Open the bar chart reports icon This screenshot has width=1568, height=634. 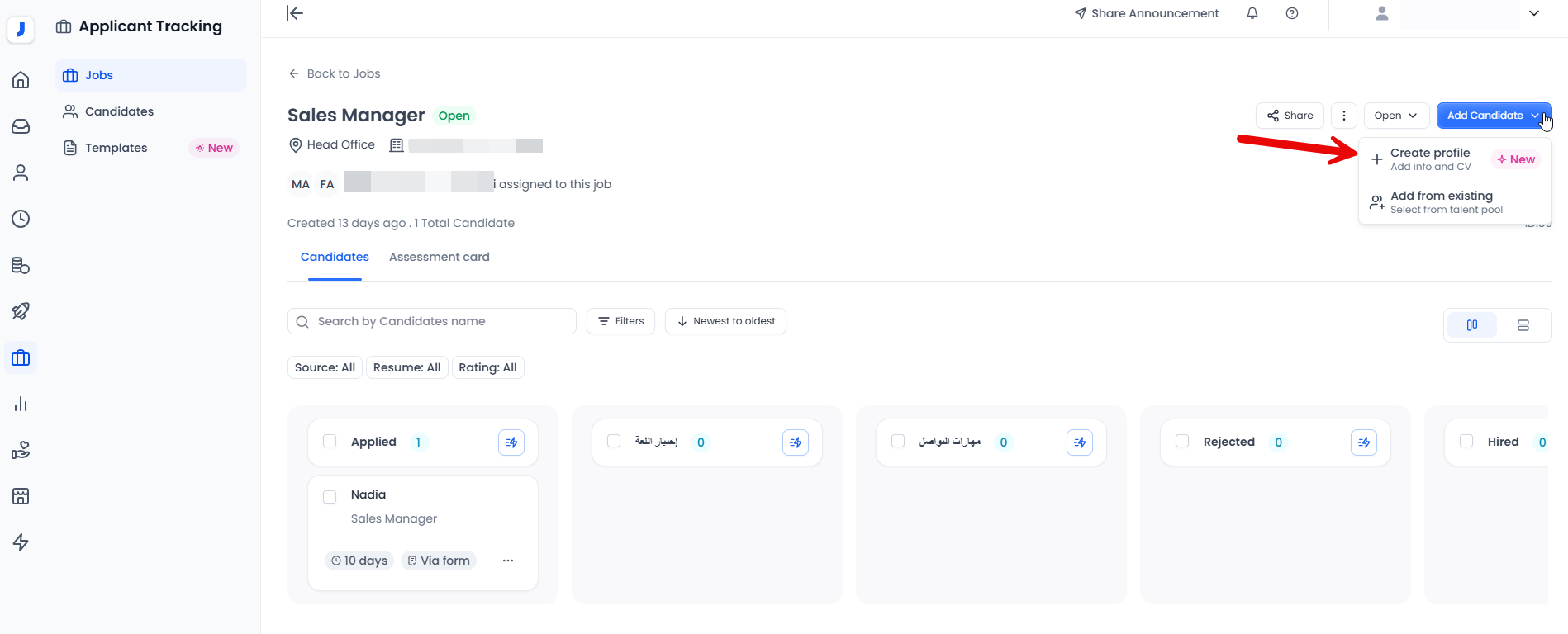tap(21, 404)
